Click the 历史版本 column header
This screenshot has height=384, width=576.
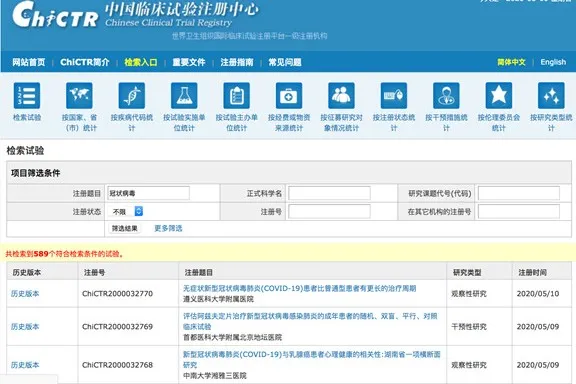(x=26, y=272)
